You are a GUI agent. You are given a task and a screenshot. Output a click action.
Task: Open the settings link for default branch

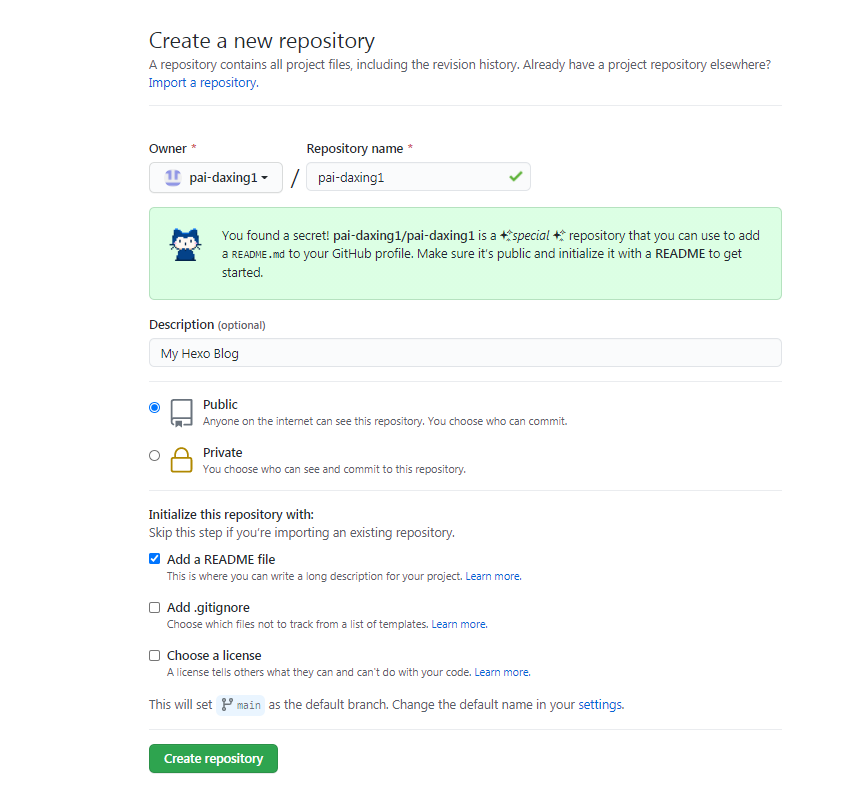click(x=601, y=704)
